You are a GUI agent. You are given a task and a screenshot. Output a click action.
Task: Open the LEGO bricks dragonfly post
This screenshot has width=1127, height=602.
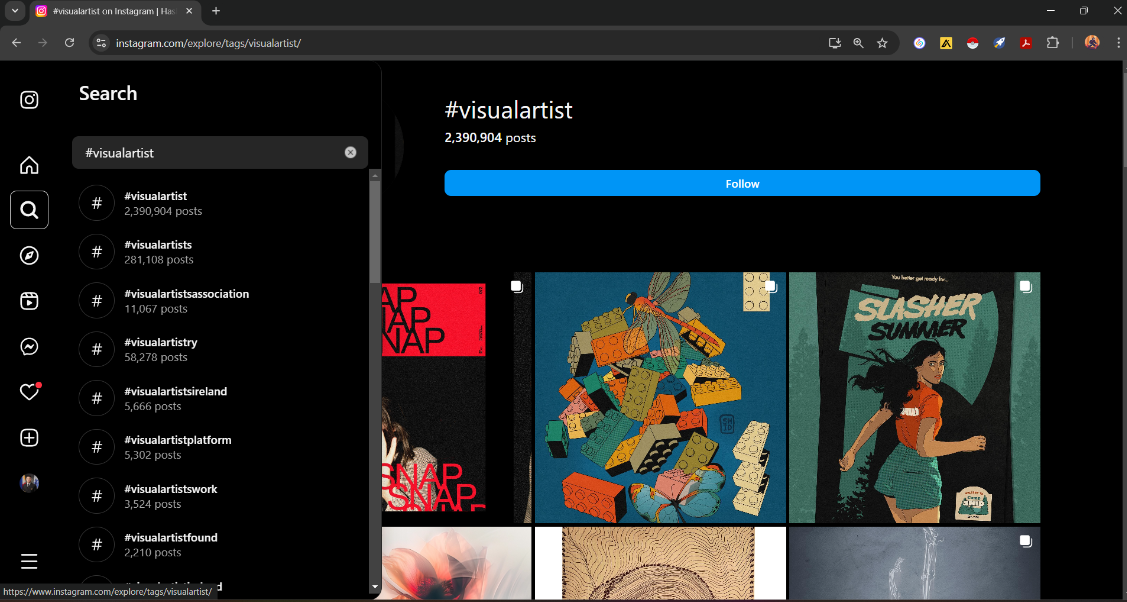pos(660,397)
